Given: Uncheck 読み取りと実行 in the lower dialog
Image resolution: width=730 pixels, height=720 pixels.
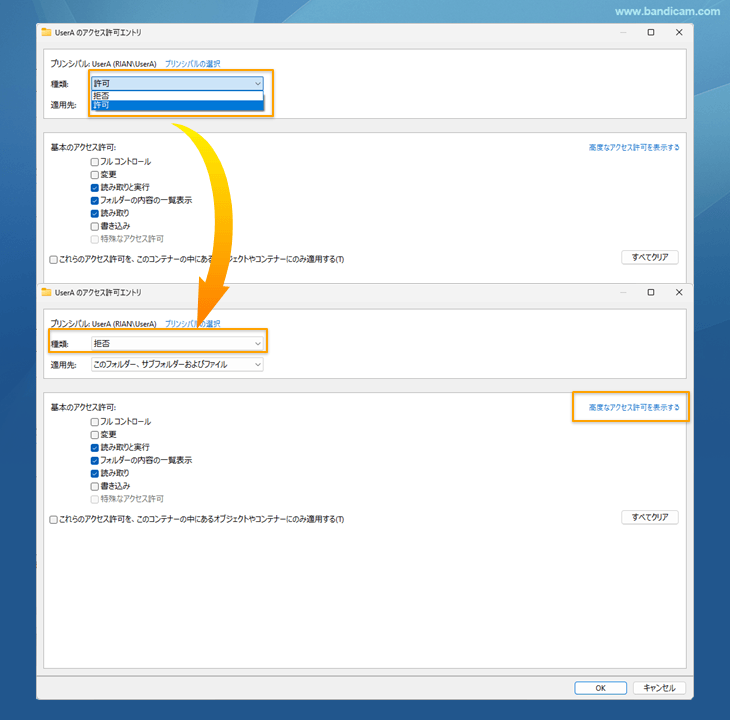Looking at the screenshot, I should pyautogui.click(x=95, y=448).
